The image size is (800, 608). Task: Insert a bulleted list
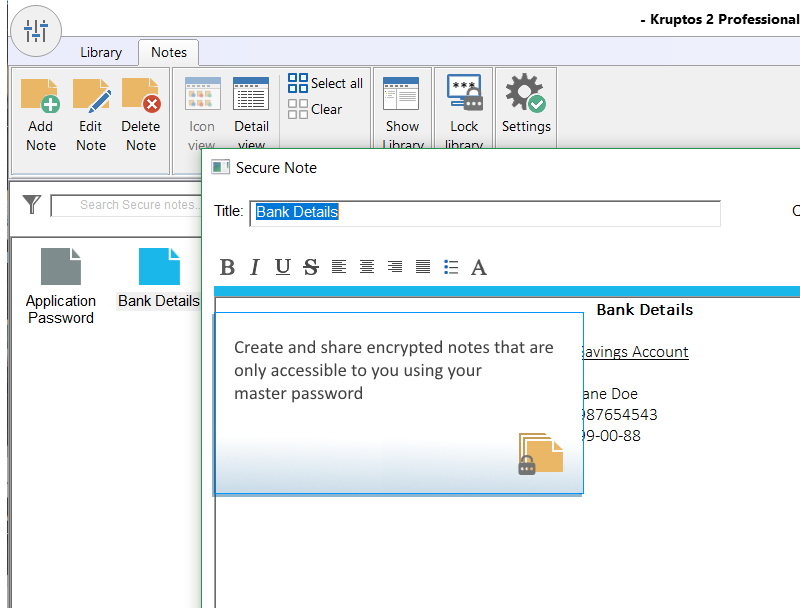[x=451, y=267]
